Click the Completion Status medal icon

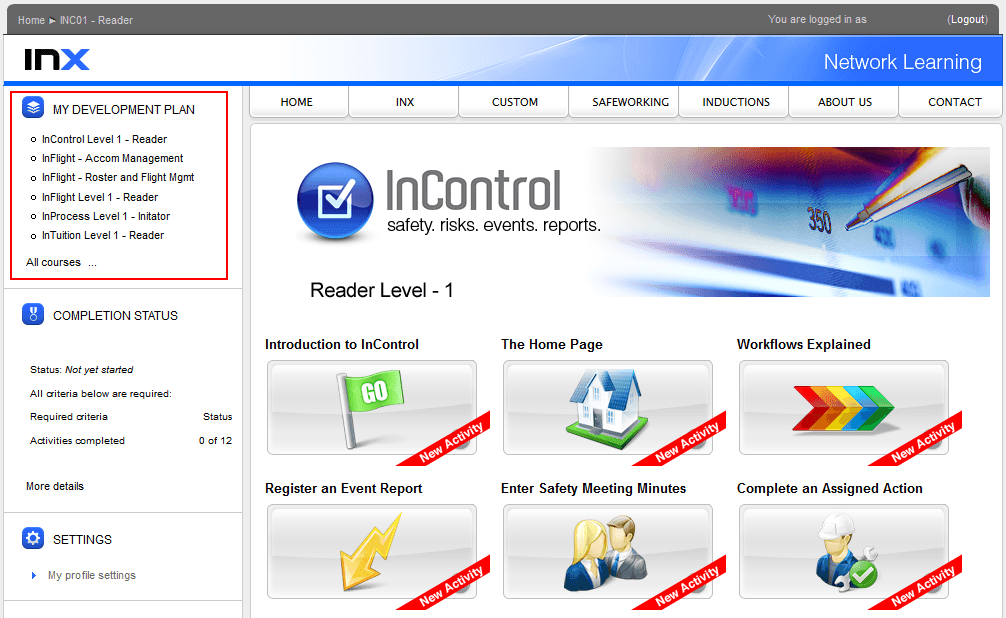click(x=33, y=314)
